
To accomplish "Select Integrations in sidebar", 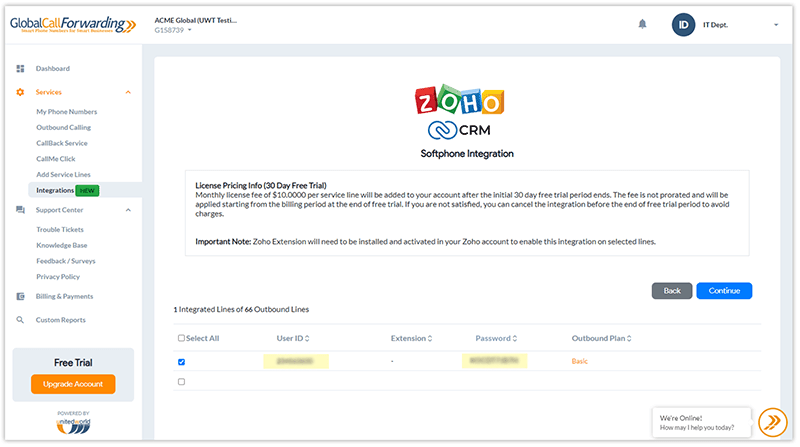I will pyautogui.click(x=55, y=190).
